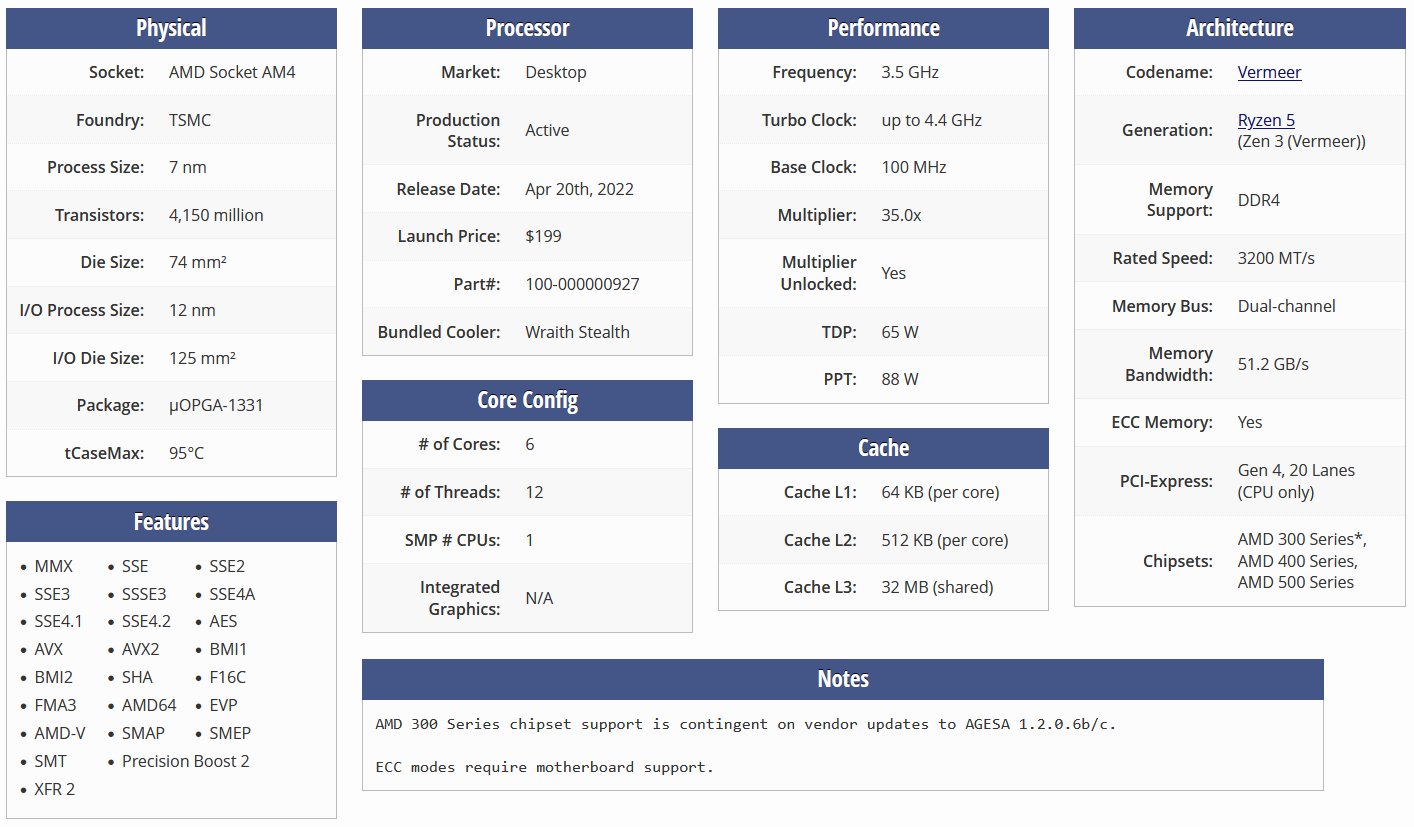
Task: Select the FMA3 feature entry
Action: click(55, 705)
